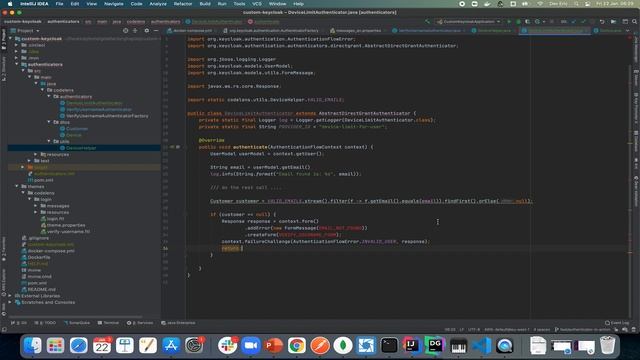Click the locate/select opened file target icon

(125, 31)
